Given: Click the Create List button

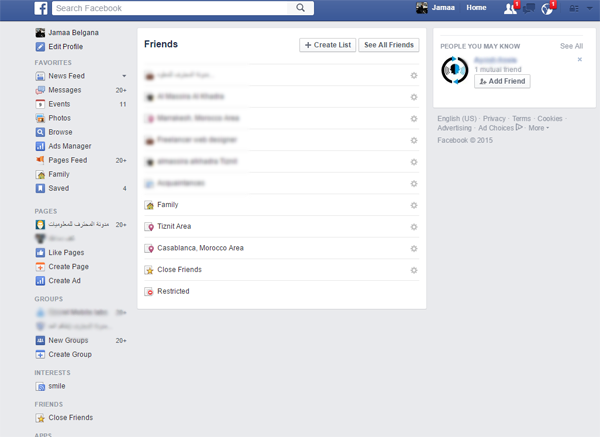Looking at the screenshot, I should (x=328, y=45).
